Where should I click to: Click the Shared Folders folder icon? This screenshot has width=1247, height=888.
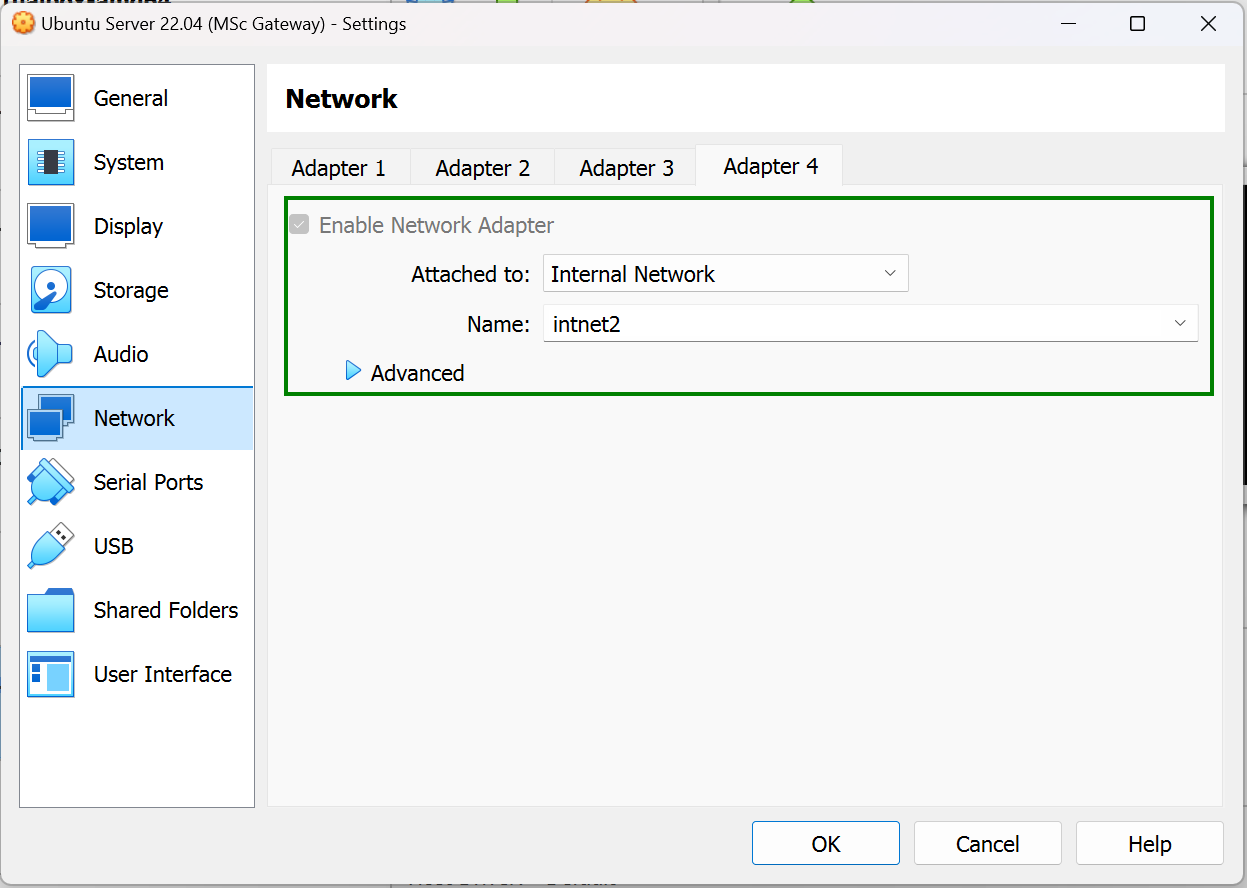point(50,610)
